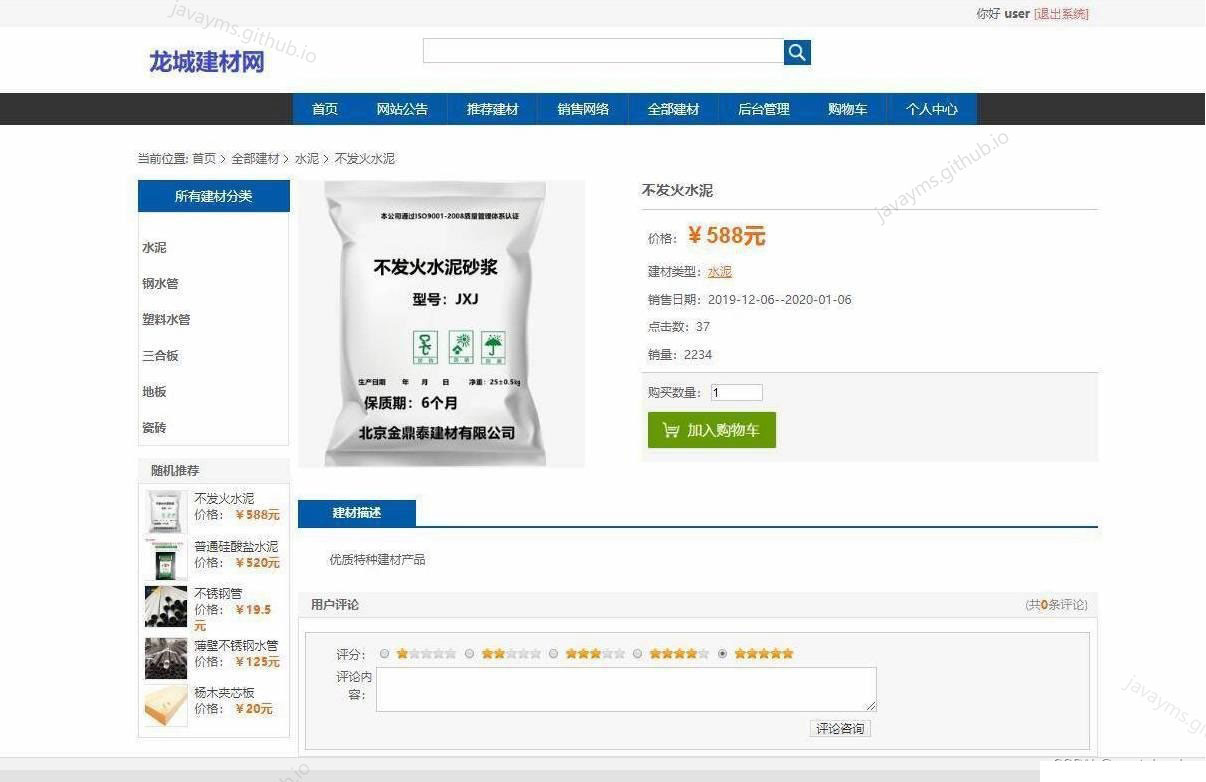Screen dimensions: 1206x782
Task: Click the shopping cart icon inside 加入购物车 button
Action: 670,430
